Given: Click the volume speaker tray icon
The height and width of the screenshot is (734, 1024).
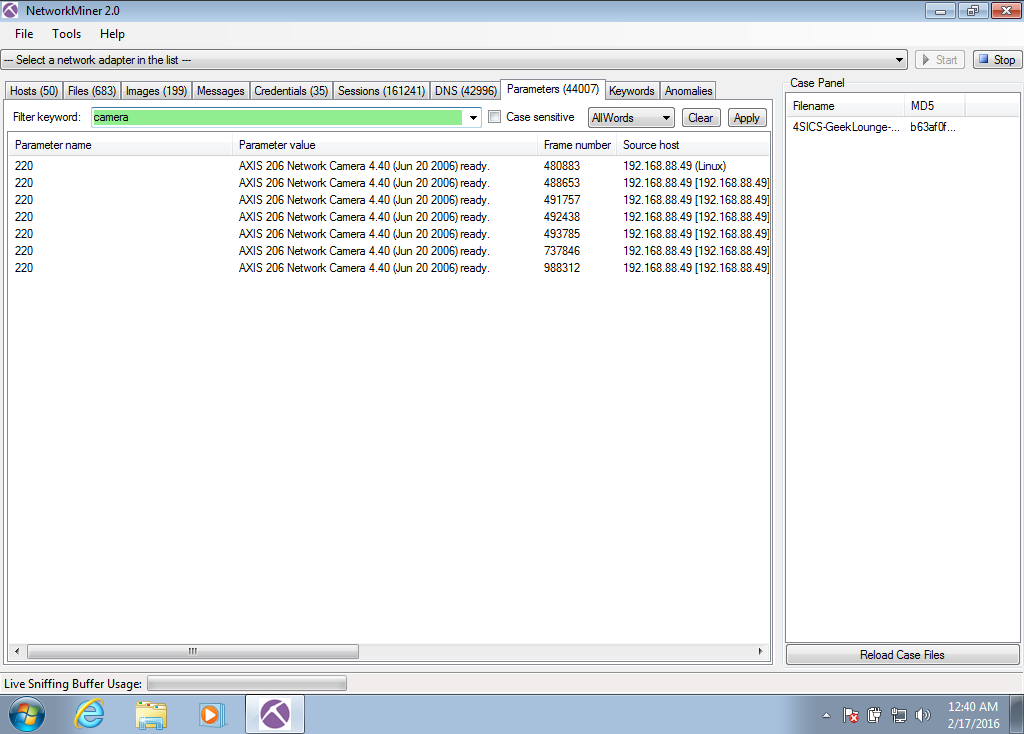Looking at the screenshot, I should coord(922,715).
